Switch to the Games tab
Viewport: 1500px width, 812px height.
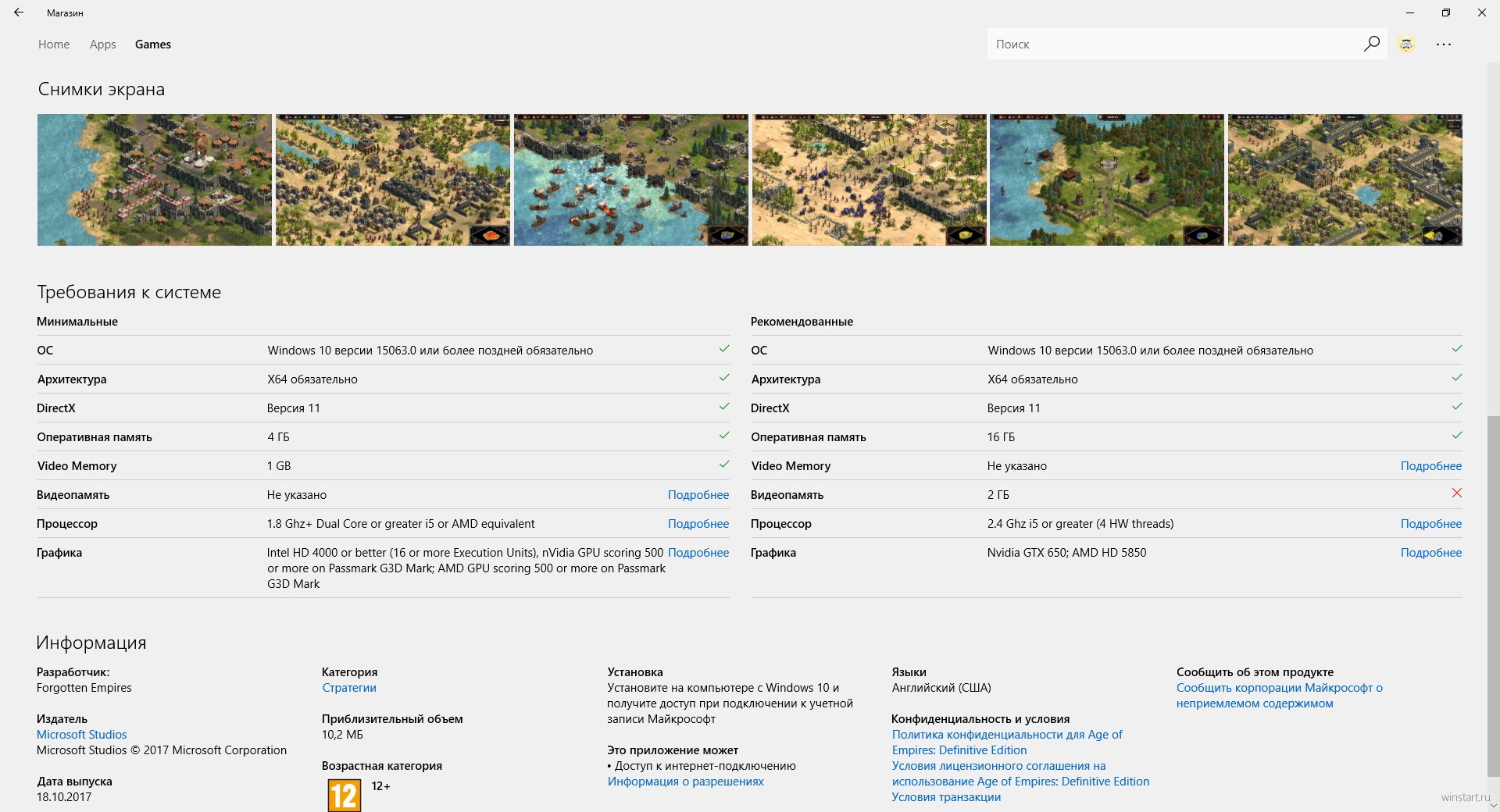coord(153,45)
